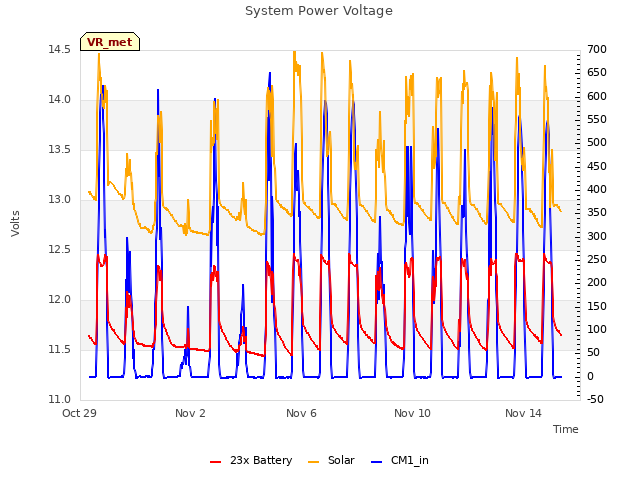Image resolution: width=640 pixels, height=480 pixels.
Task: Click the 550 right axis value
Action: tap(597, 120)
